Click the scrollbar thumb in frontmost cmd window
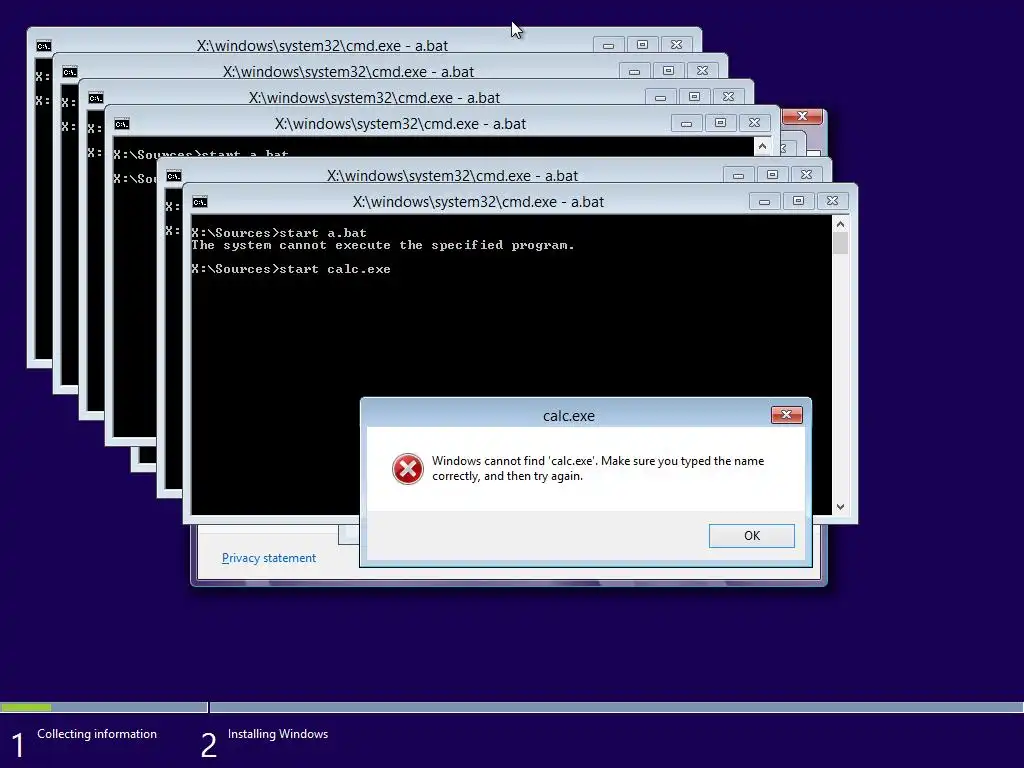Image resolution: width=1024 pixels, height=768 pixels. pos(840,244)
